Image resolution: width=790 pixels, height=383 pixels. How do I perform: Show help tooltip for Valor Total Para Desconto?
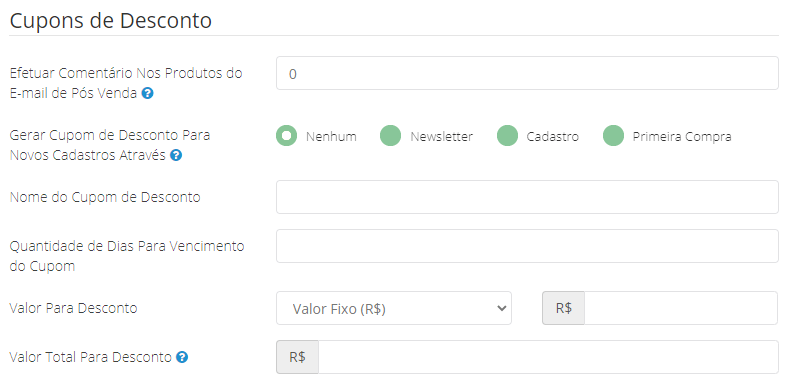click(x=182, y=358)
